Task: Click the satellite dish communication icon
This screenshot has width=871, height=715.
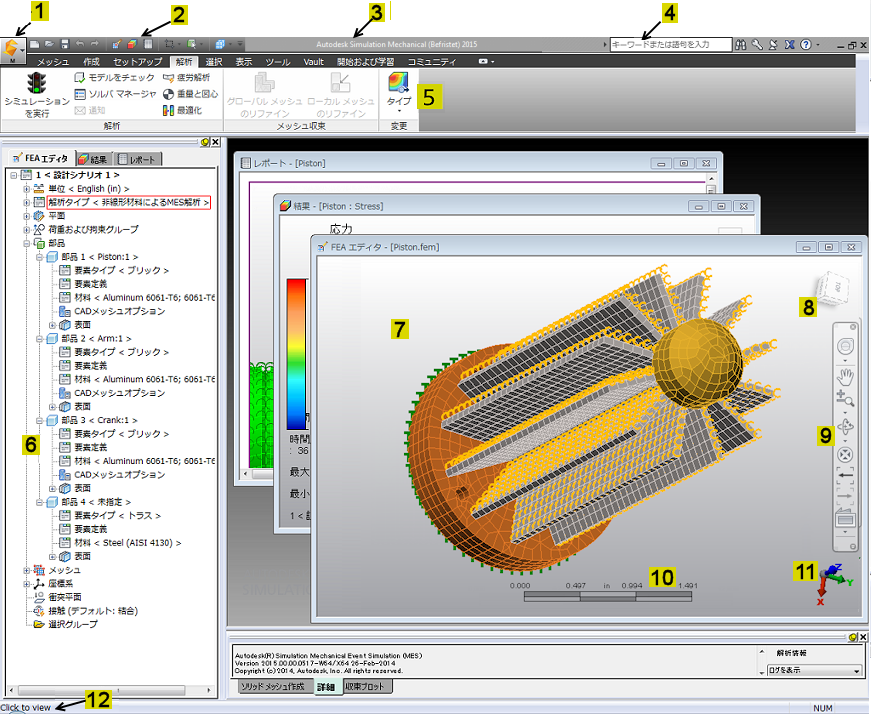Action: pyautogui.click(x=773, y=44)
